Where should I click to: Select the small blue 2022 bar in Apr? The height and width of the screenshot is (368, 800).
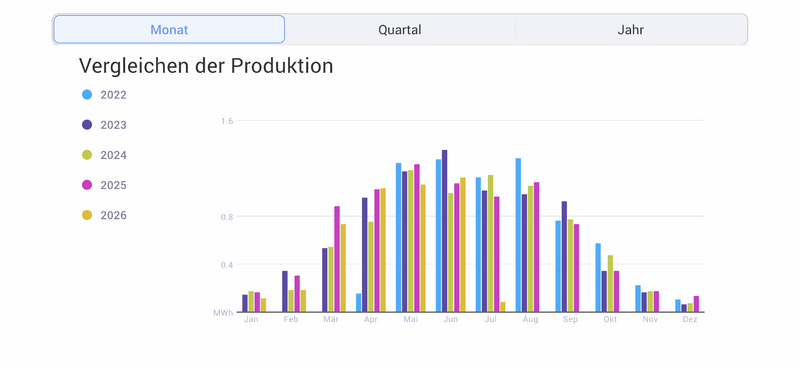359,303
